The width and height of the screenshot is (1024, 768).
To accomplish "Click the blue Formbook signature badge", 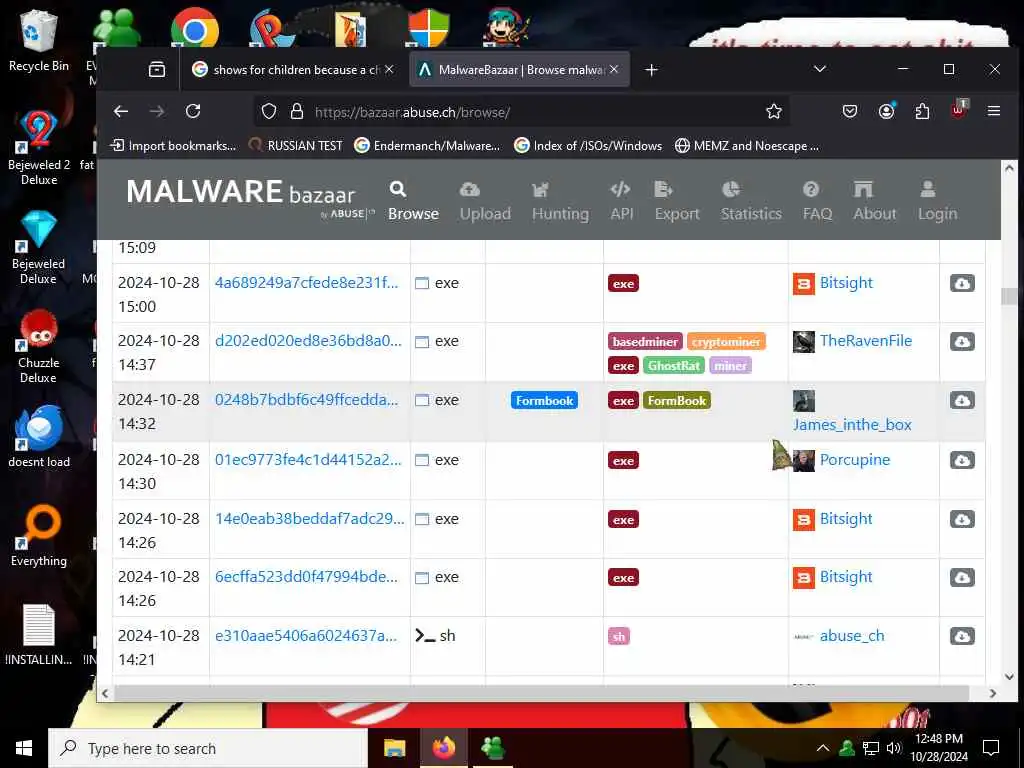I will tap(544, 400).
